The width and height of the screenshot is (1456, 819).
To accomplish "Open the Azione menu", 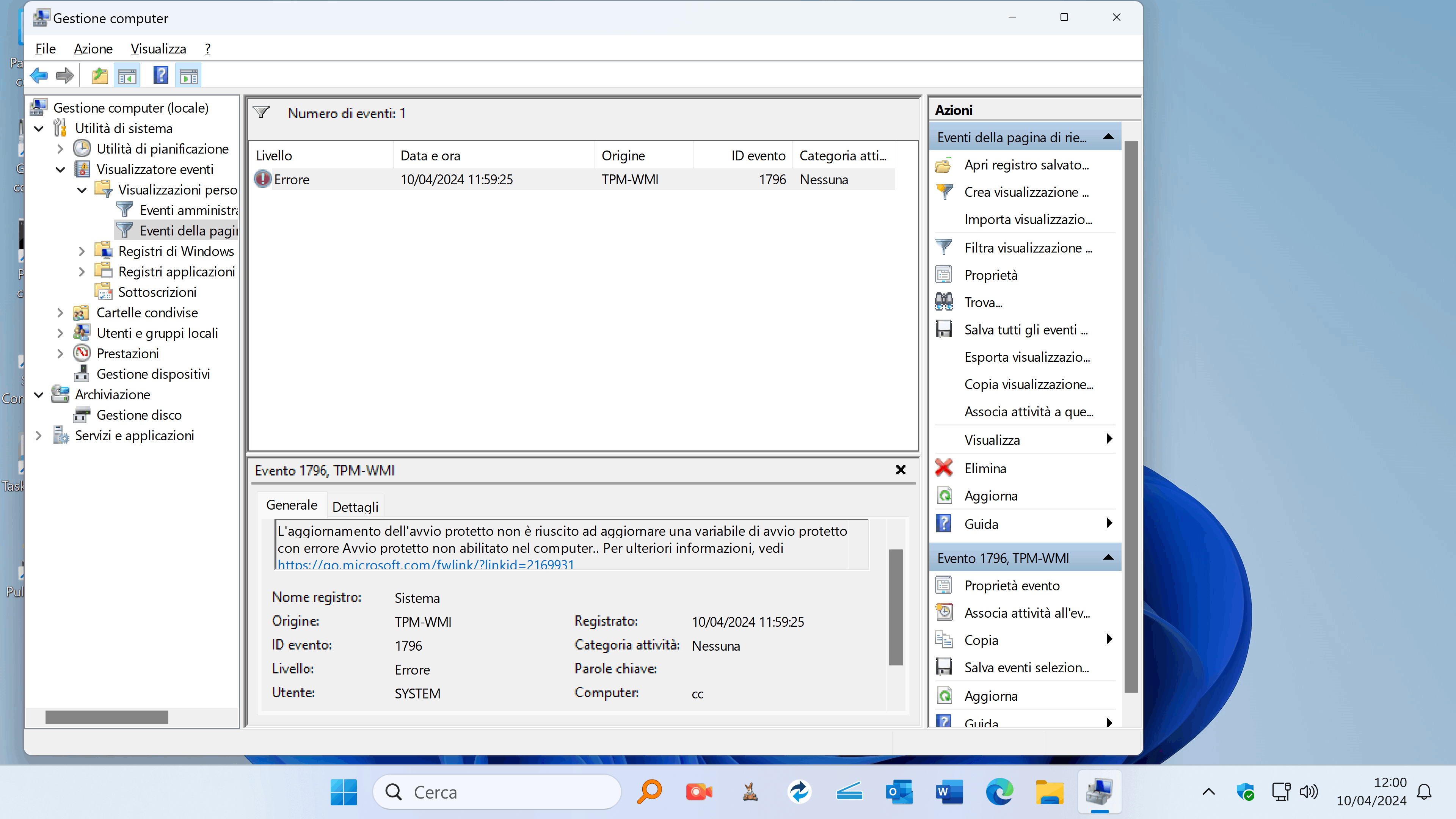I will click(x=93, y=49).
